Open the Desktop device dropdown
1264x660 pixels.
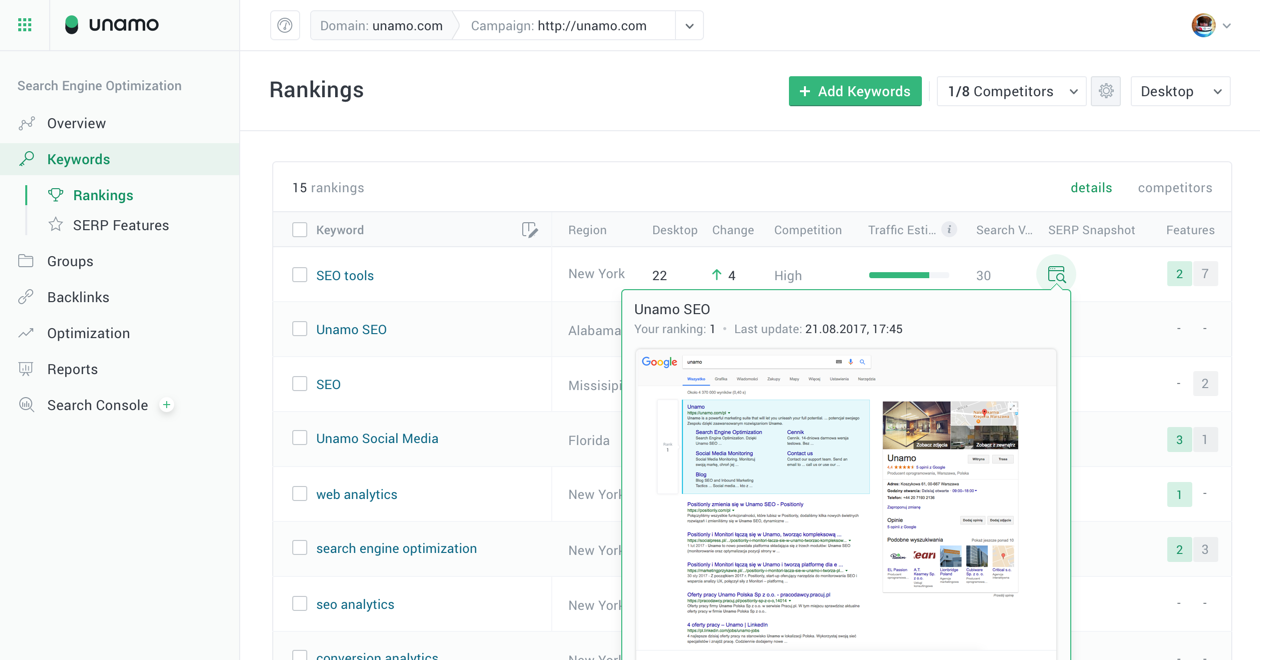click(1180, 91)
